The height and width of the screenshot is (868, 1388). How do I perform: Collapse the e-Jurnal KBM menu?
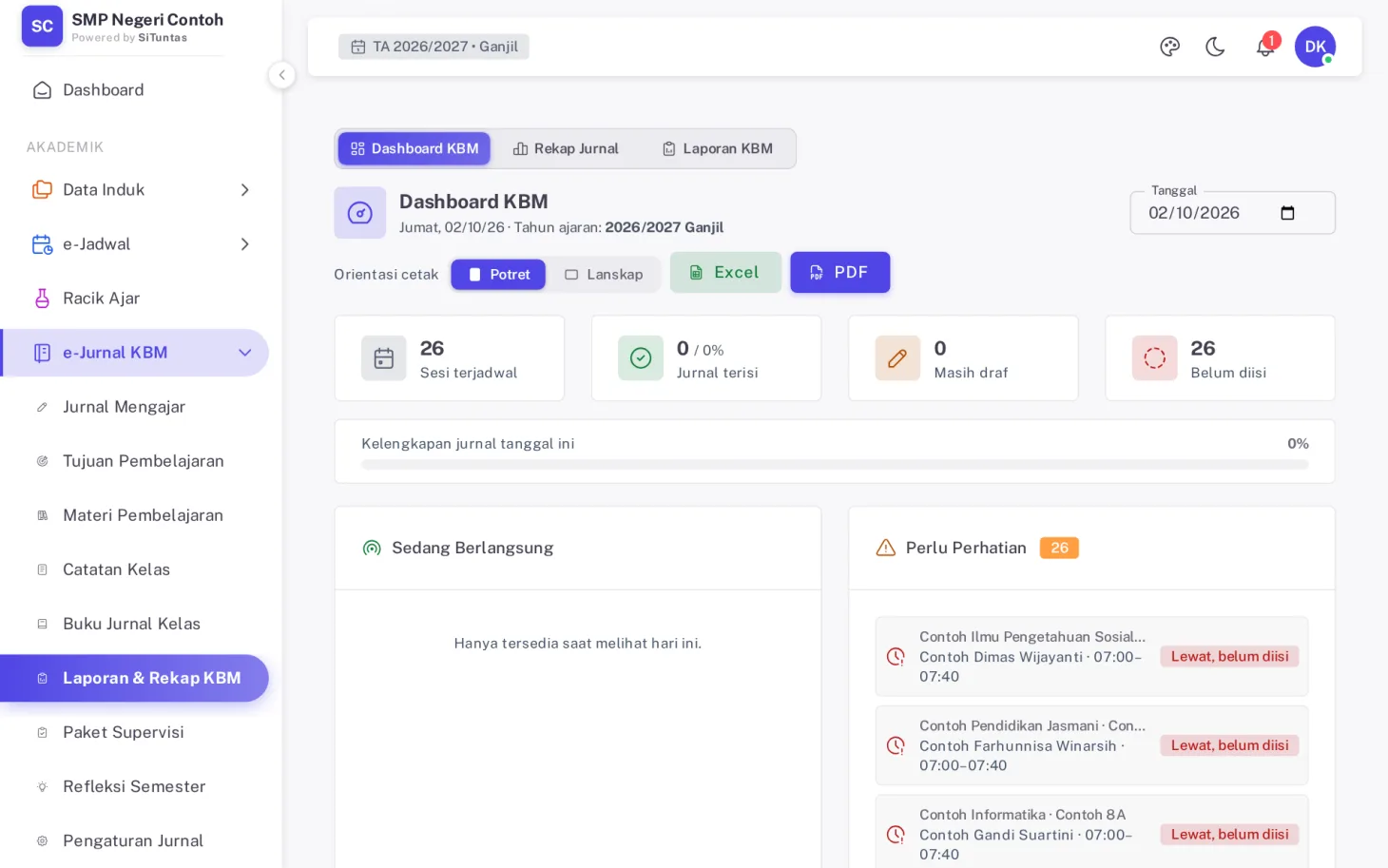click(135, 353)
